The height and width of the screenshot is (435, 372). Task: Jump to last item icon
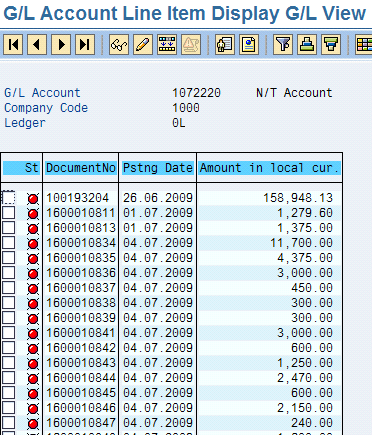[x=85, y=44]
